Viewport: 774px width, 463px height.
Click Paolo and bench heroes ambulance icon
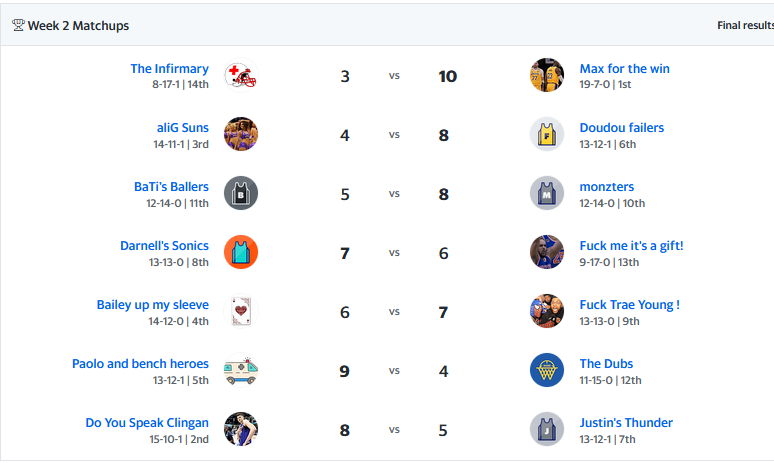(x=241, y=371)
